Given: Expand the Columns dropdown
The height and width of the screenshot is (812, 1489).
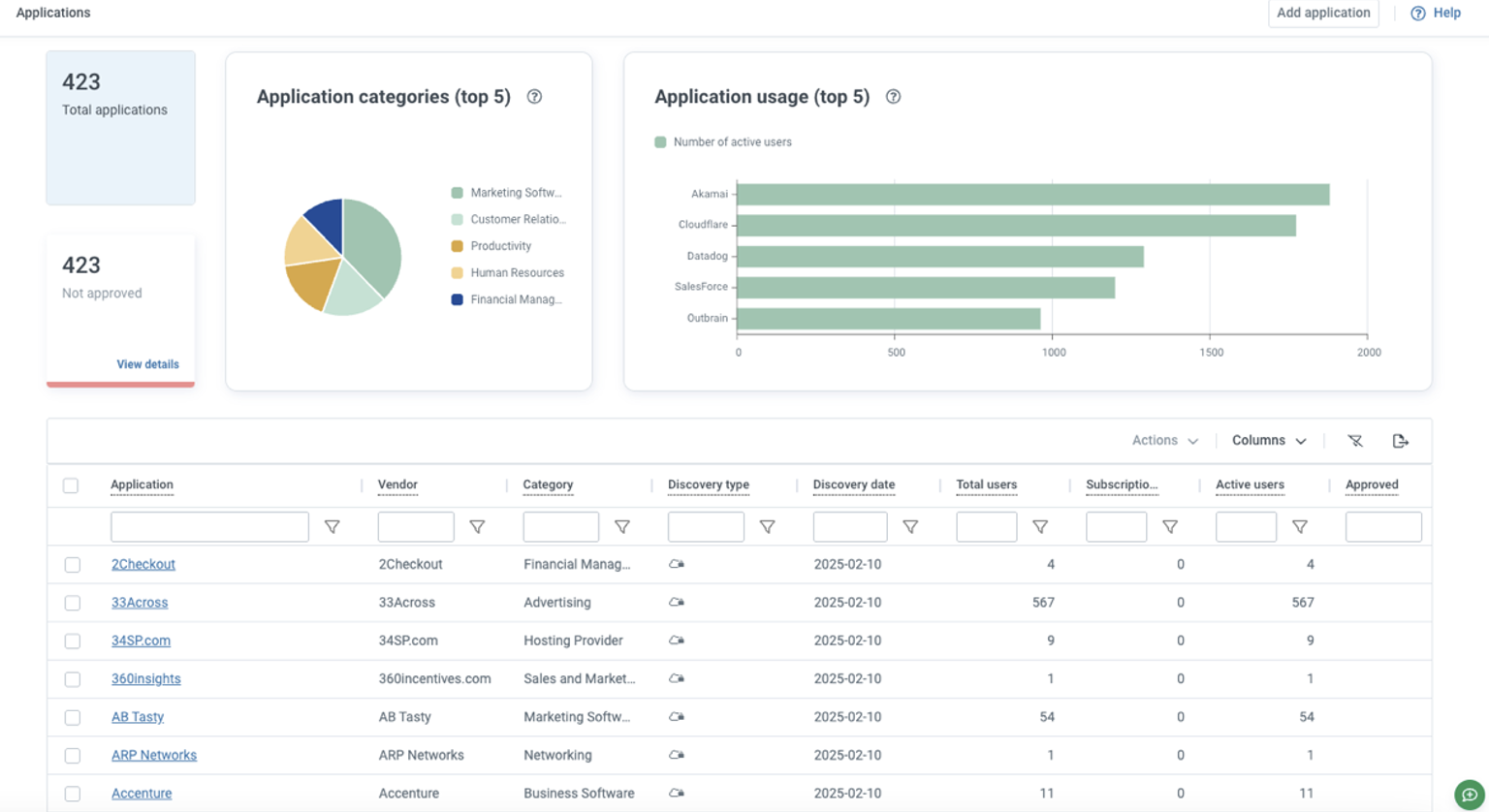Looking at the screenshot, I should (x=1269, y=441).
